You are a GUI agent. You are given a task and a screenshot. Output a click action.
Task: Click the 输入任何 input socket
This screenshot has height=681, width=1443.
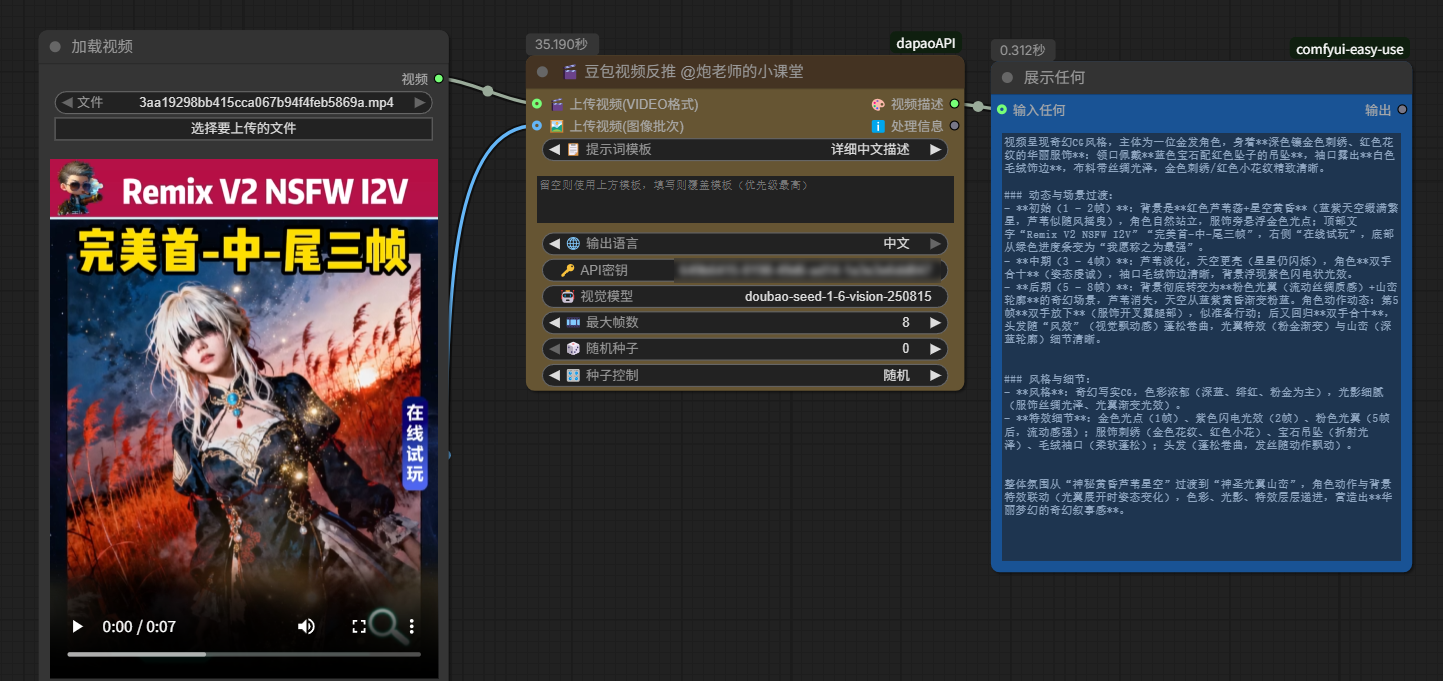pos(1000,110)
